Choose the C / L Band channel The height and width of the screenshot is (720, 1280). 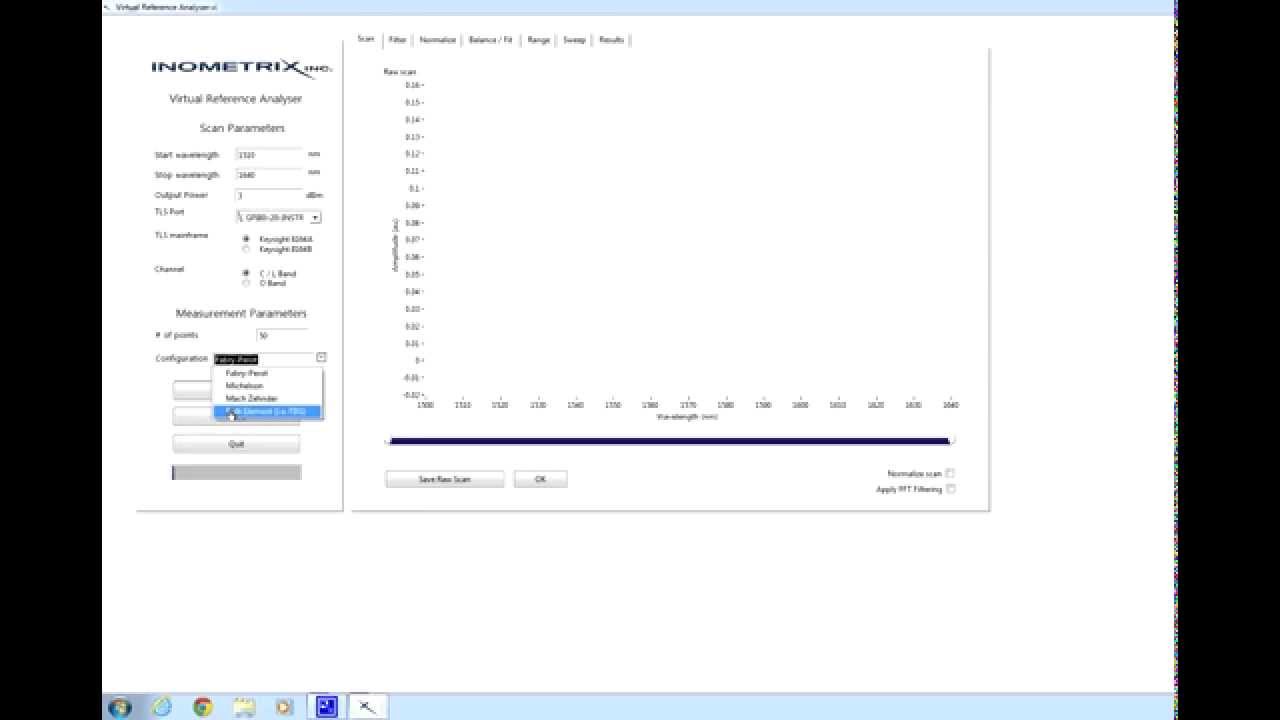246,273
